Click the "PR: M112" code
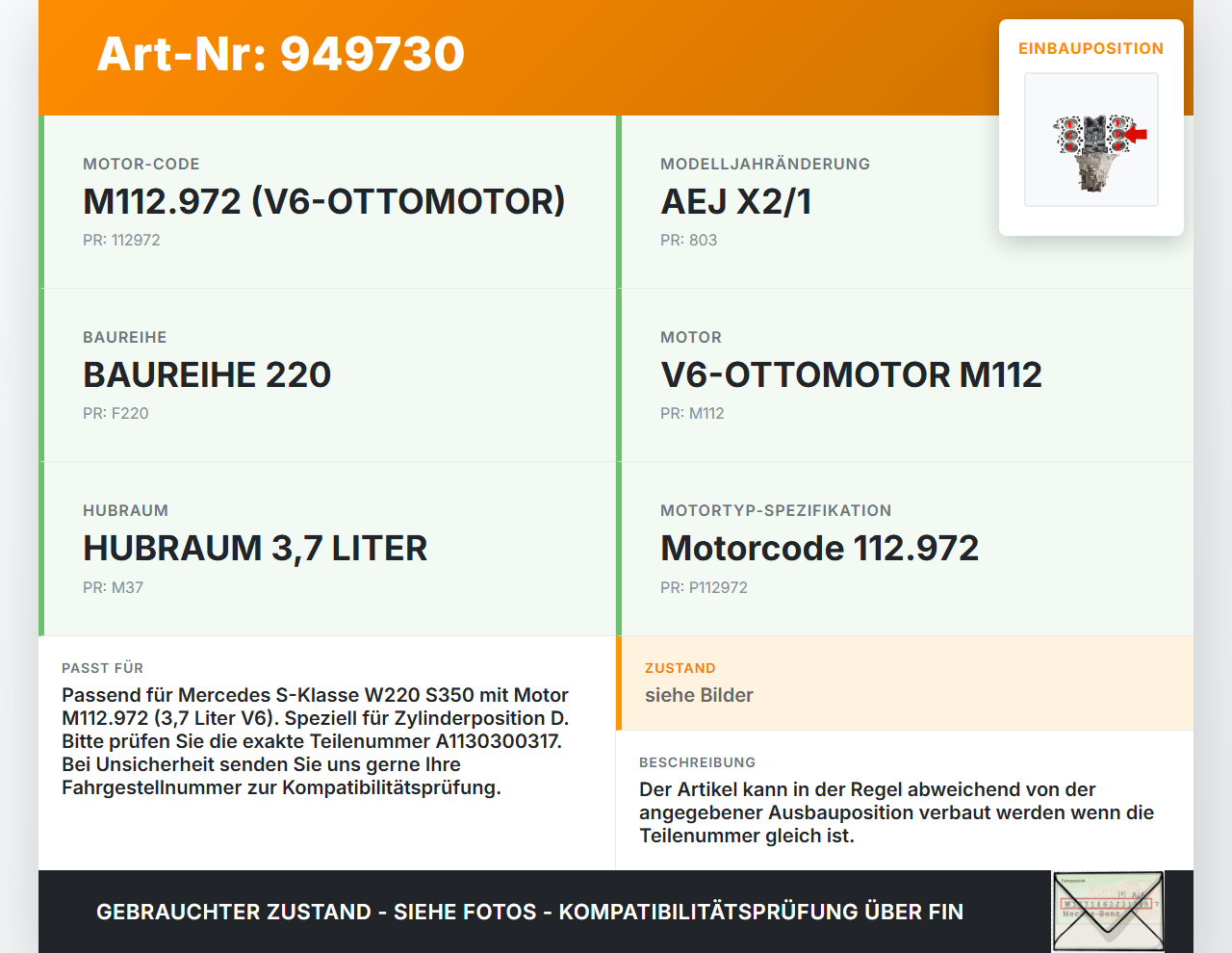Screen dimensions: 1232x953 [x=692, y=413]
